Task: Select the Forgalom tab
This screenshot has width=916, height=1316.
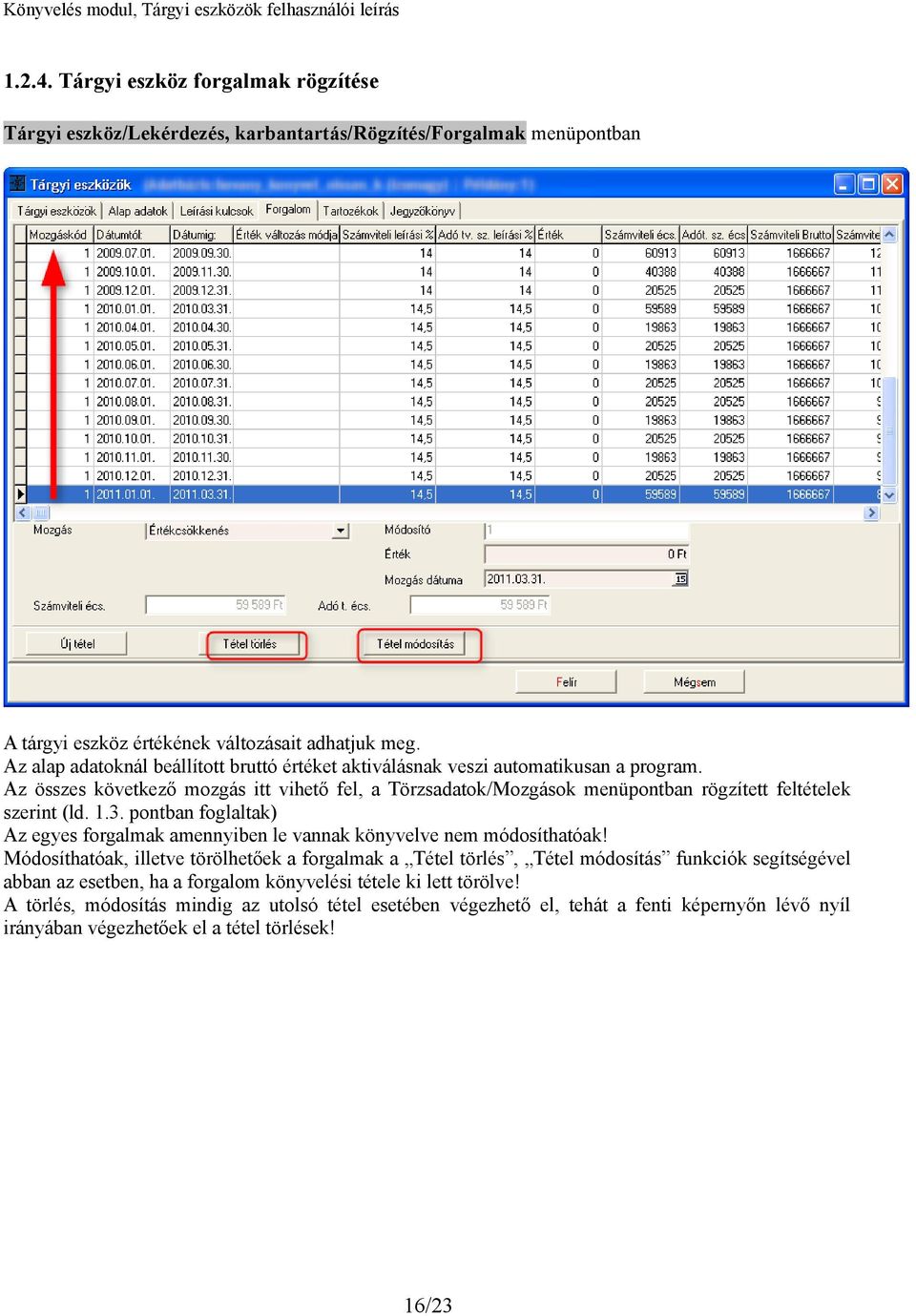Action: click(288, 210)
